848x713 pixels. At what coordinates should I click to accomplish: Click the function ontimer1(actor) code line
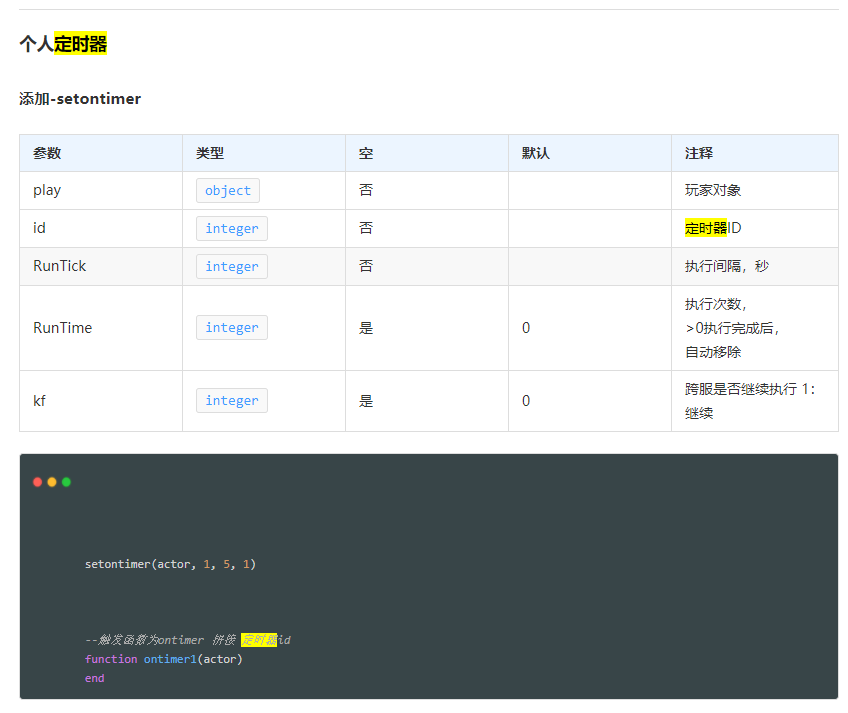[164, 659]
